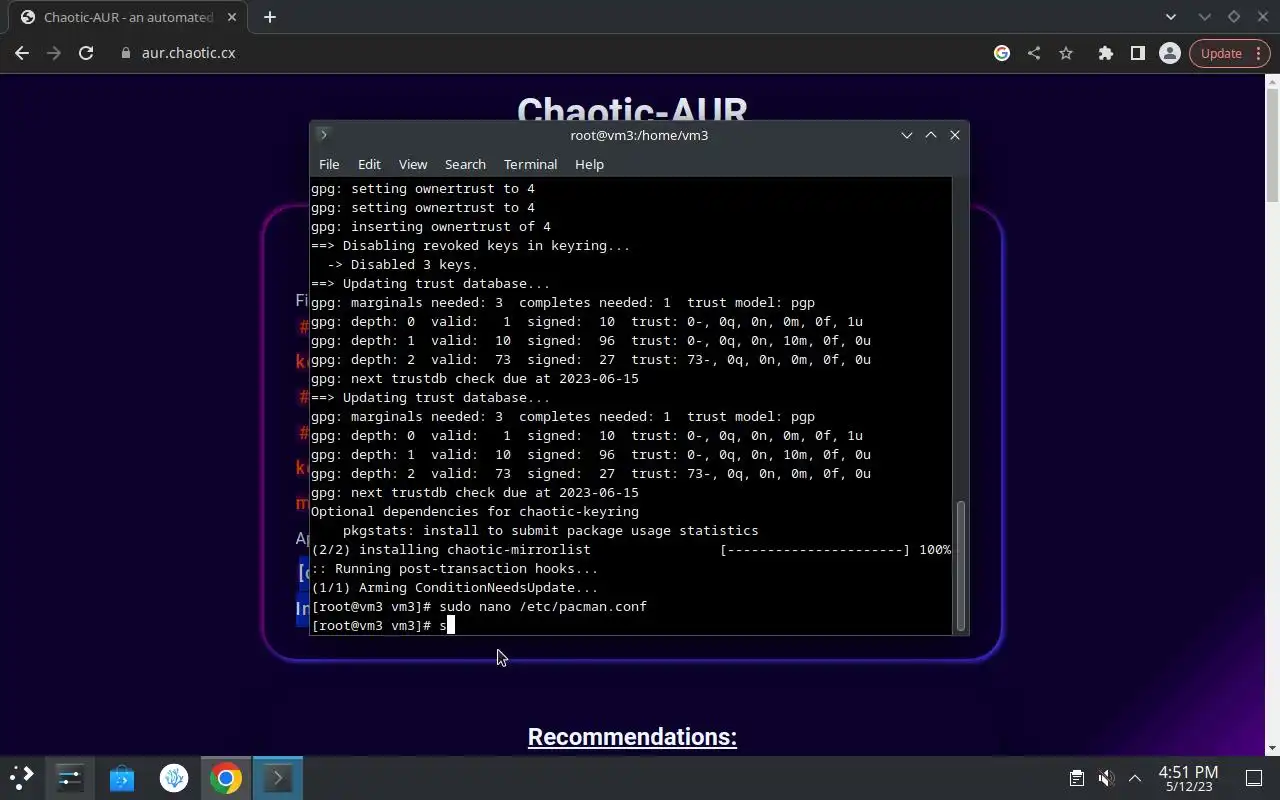
Task: Click the terminal prompt cursor line
Action: [x=383, y=626]
